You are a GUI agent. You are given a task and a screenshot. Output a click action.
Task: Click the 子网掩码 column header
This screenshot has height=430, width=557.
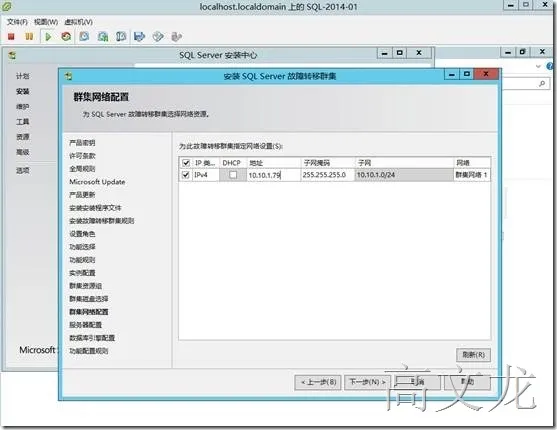point(328,163)
